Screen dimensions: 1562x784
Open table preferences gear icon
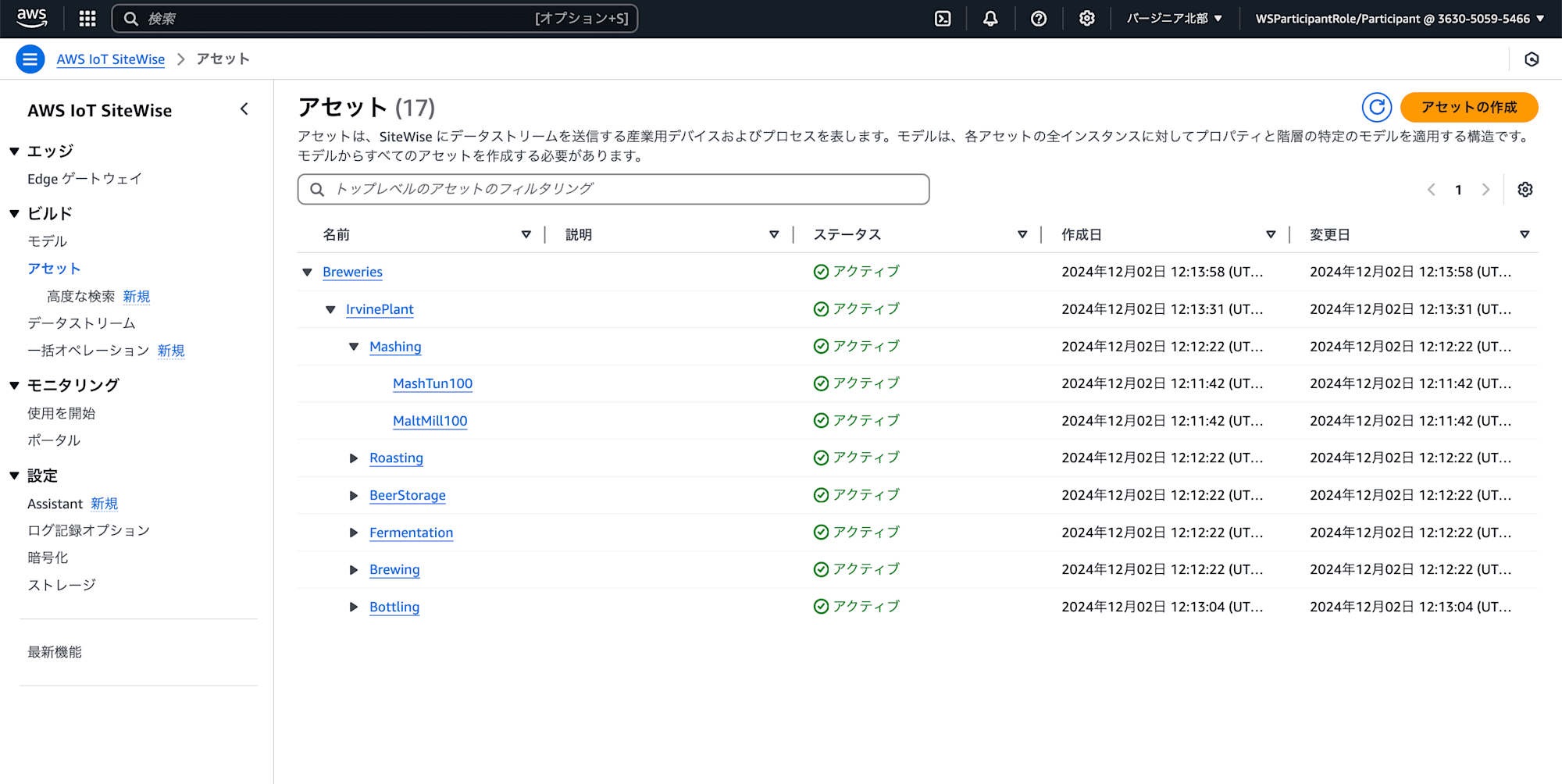(x=1525, y=190)
